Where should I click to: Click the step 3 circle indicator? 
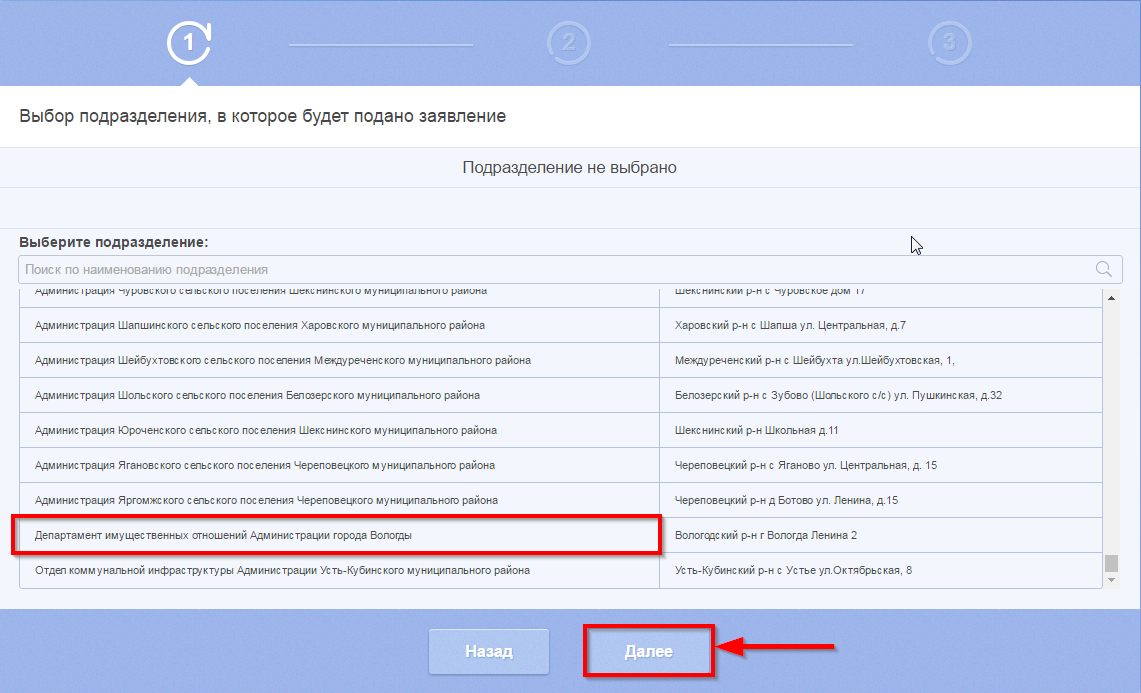coord(948,43)
